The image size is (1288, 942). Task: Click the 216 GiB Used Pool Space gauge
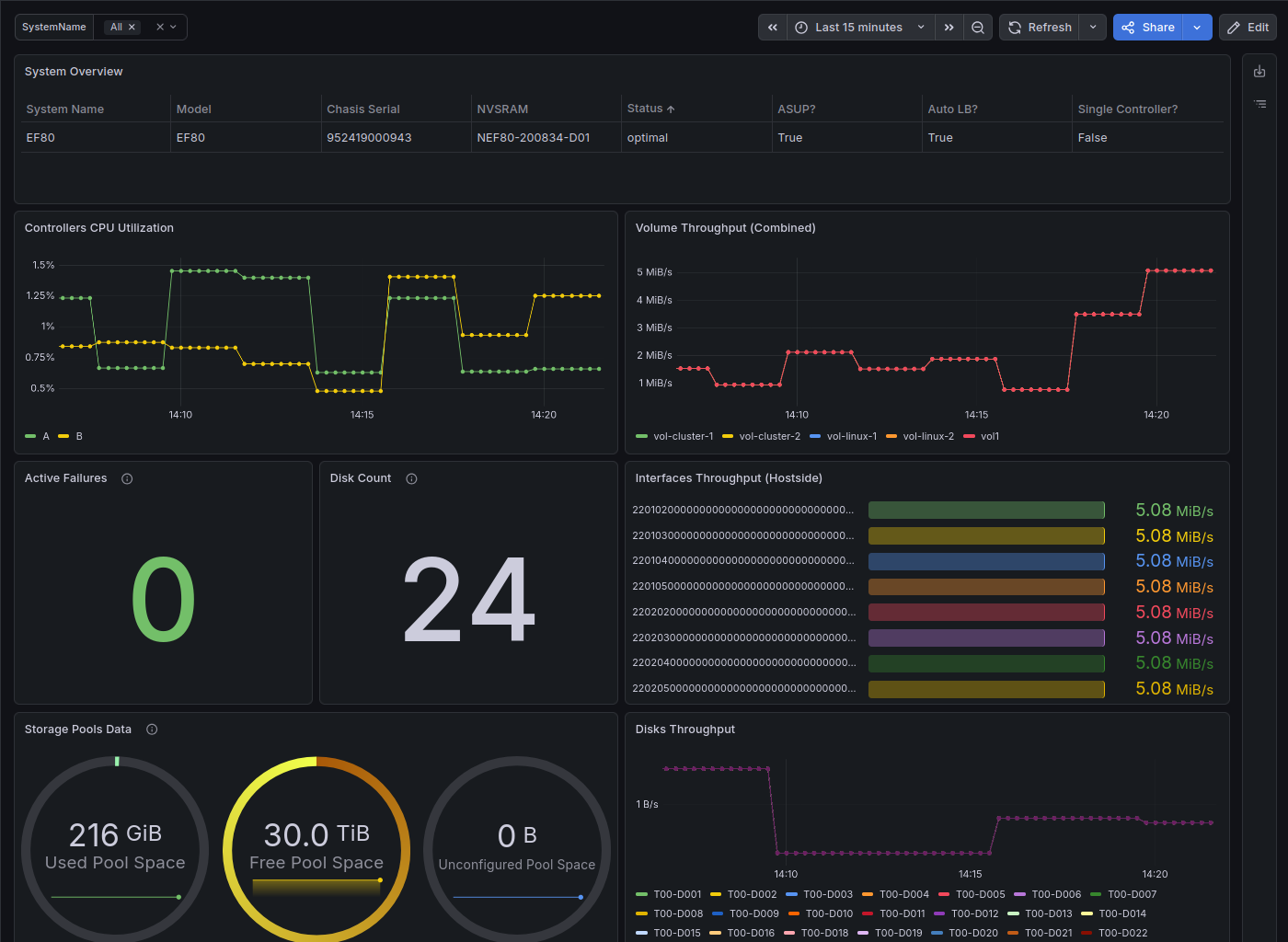pos(115,849)
